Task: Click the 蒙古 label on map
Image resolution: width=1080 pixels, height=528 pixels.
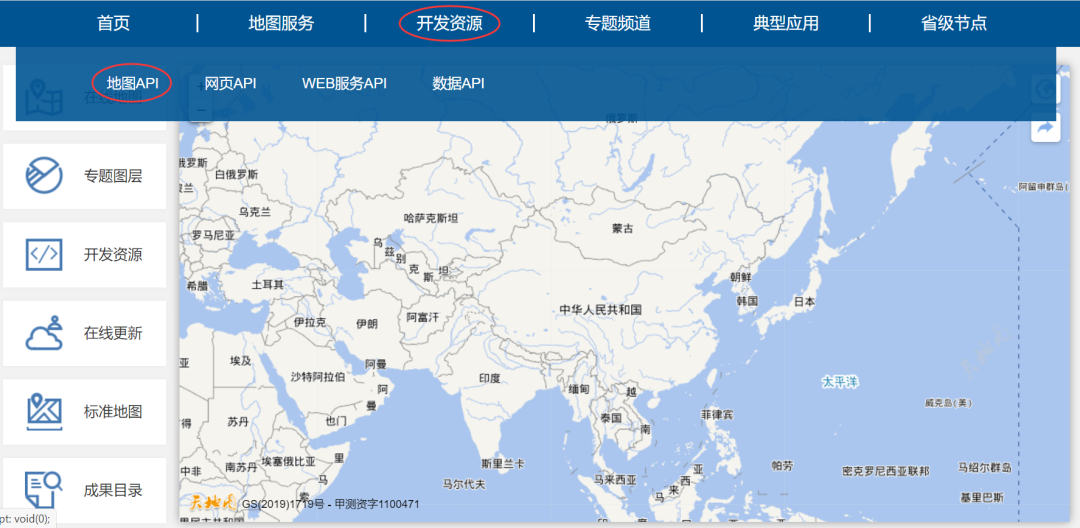Action: point(622,229)
